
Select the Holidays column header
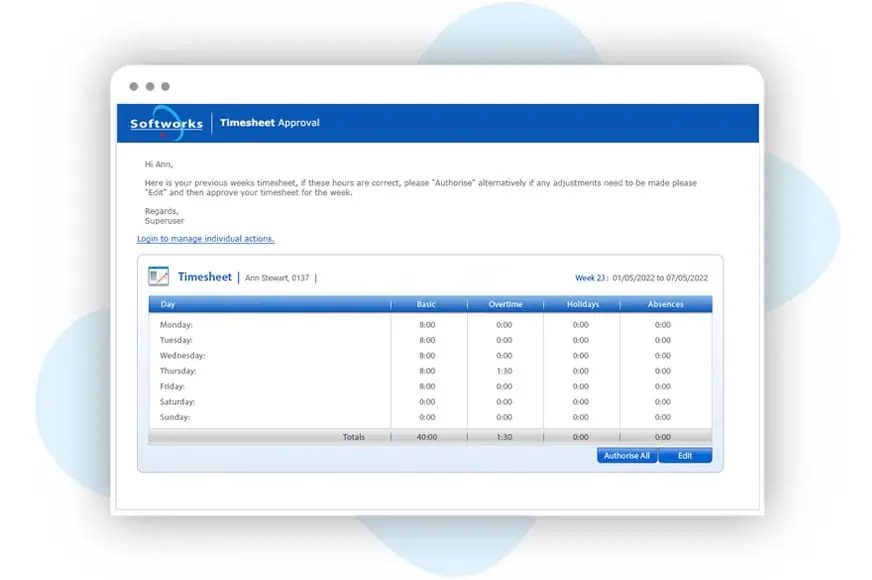[583, 304]
